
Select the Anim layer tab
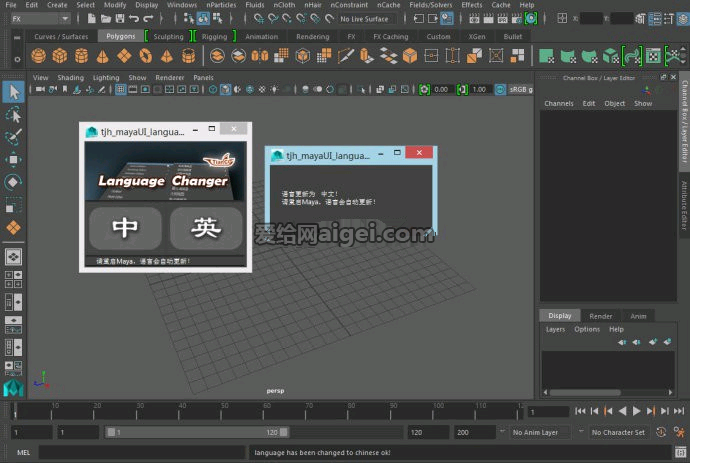tap(638, 316)
